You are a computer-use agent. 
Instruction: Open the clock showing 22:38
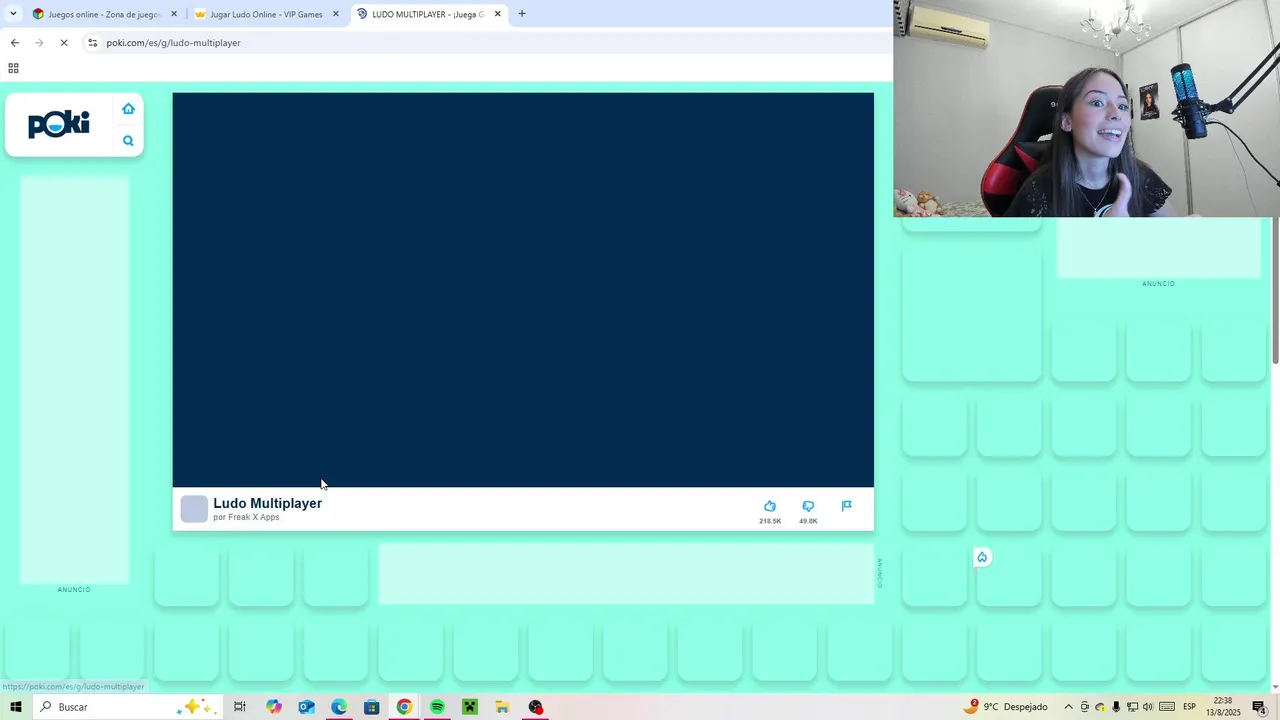pos(1223,707)
